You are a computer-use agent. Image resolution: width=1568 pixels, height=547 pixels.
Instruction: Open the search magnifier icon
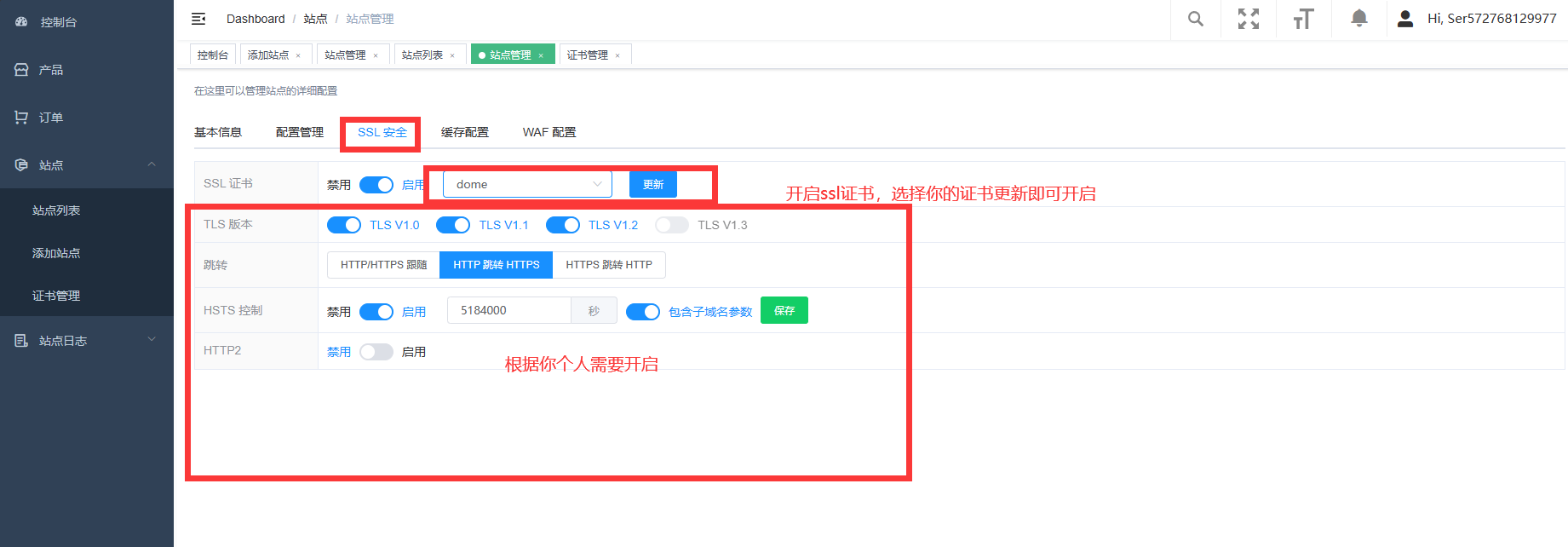[x=1196, y=19]
